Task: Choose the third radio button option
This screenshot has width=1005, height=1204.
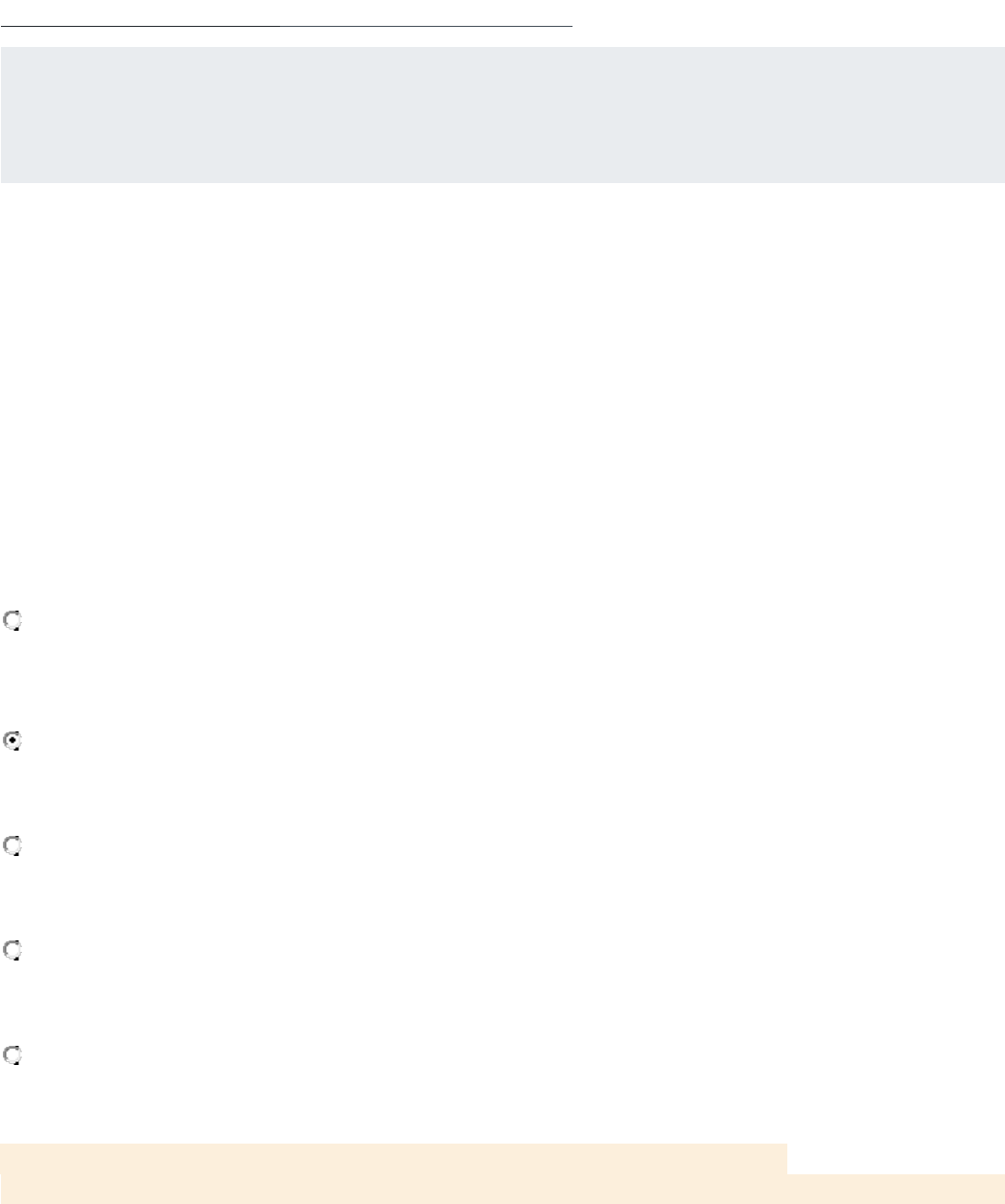Action: click(12, 846)
